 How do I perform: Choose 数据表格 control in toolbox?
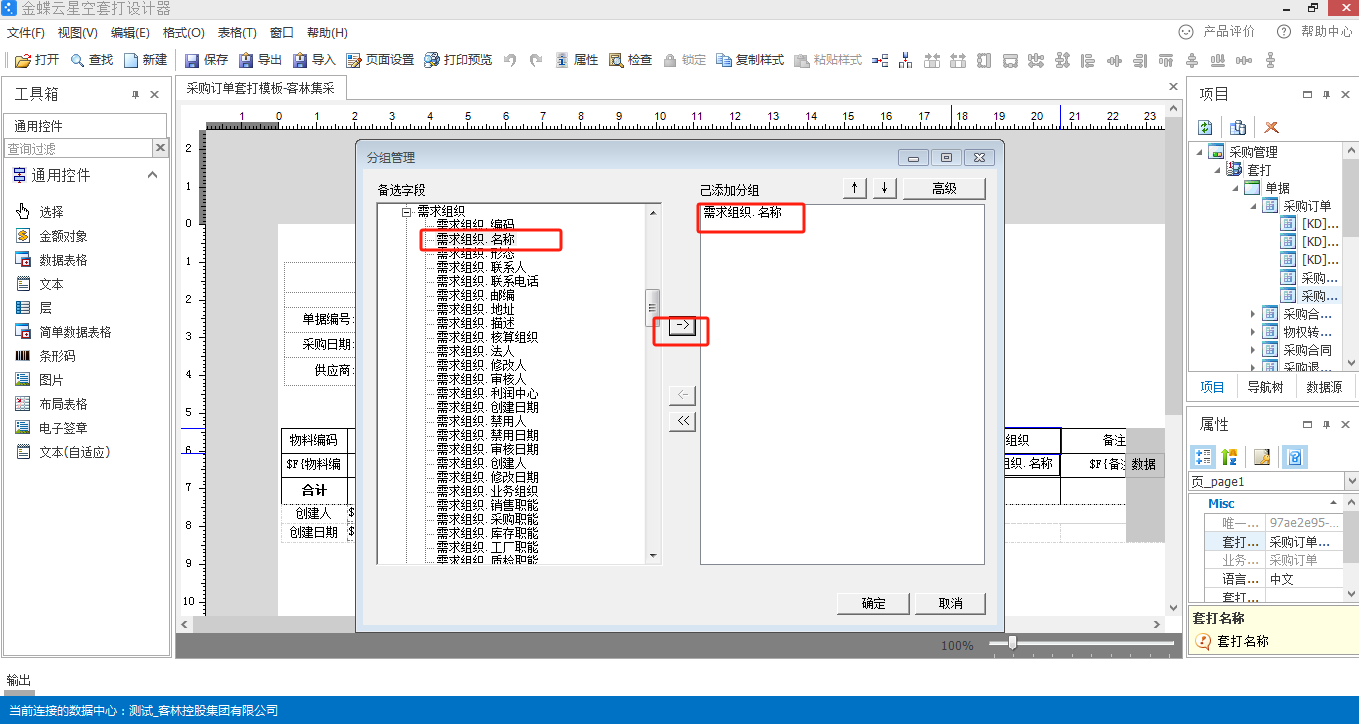(51, 260)
